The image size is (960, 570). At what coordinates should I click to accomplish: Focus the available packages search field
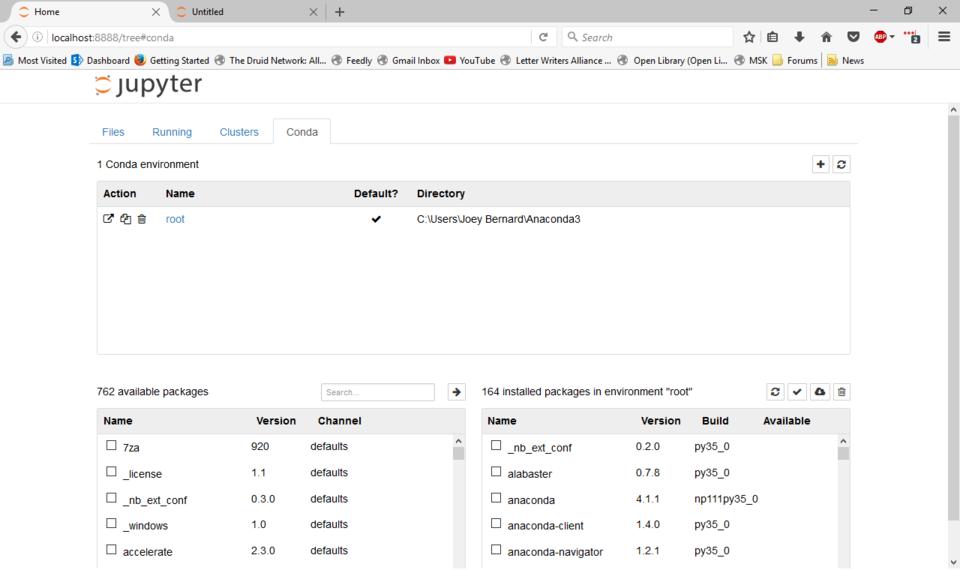(x=378, y=392)
